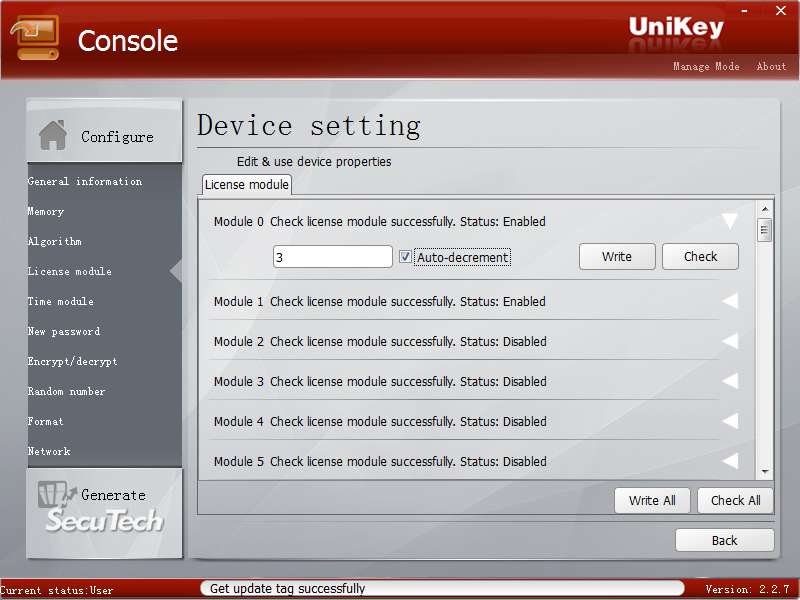The image size is (800, 600).
Task: Open the Random number page
Action: (66, 391)
